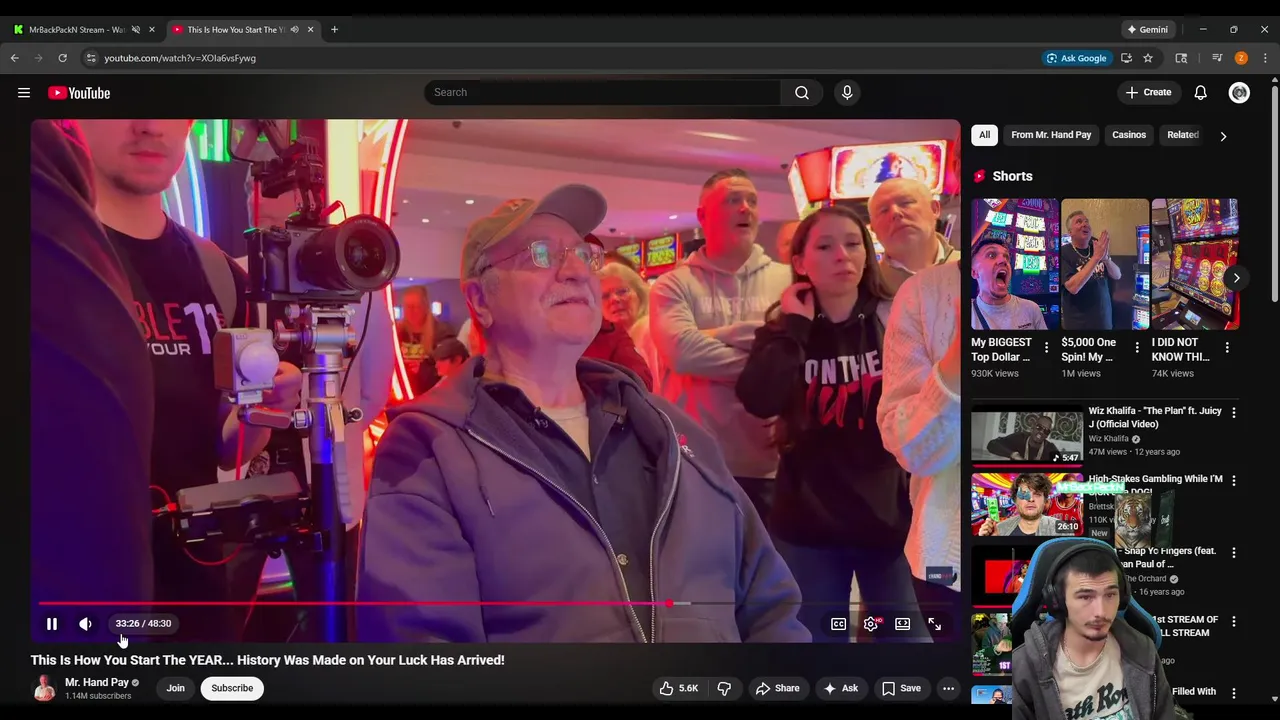
Task: Open more actions ellipsis below the video
Action: pyautogui.click(x=948, y=688)
